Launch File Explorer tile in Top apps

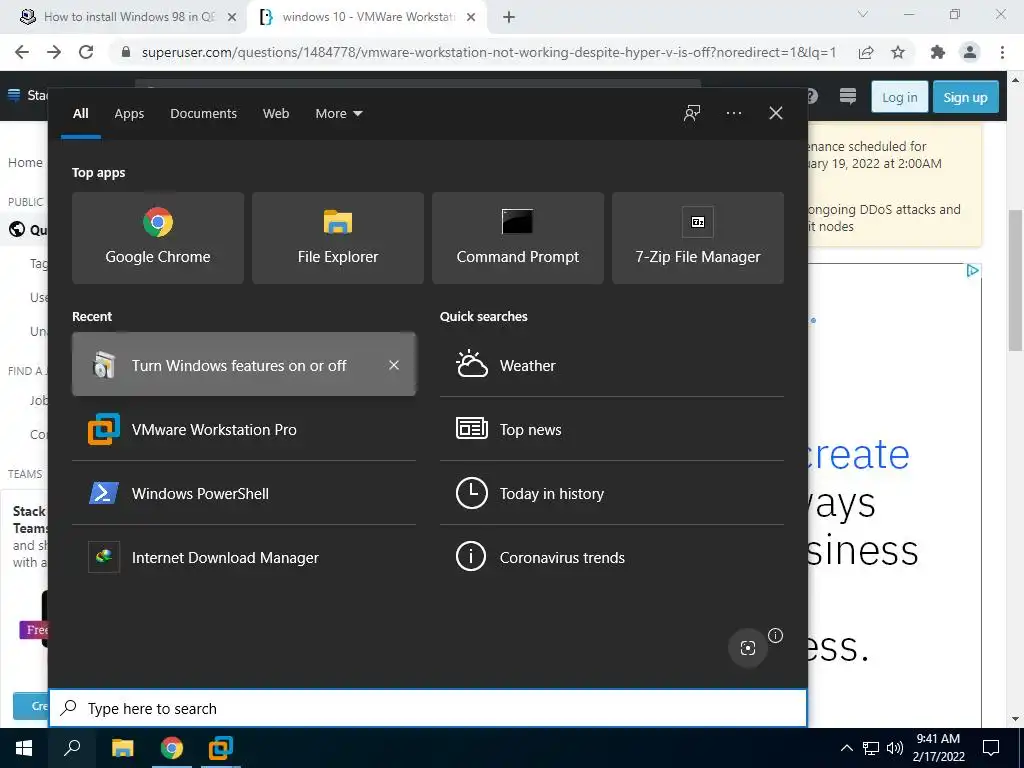pyautogui.click(x=338, y=238)
